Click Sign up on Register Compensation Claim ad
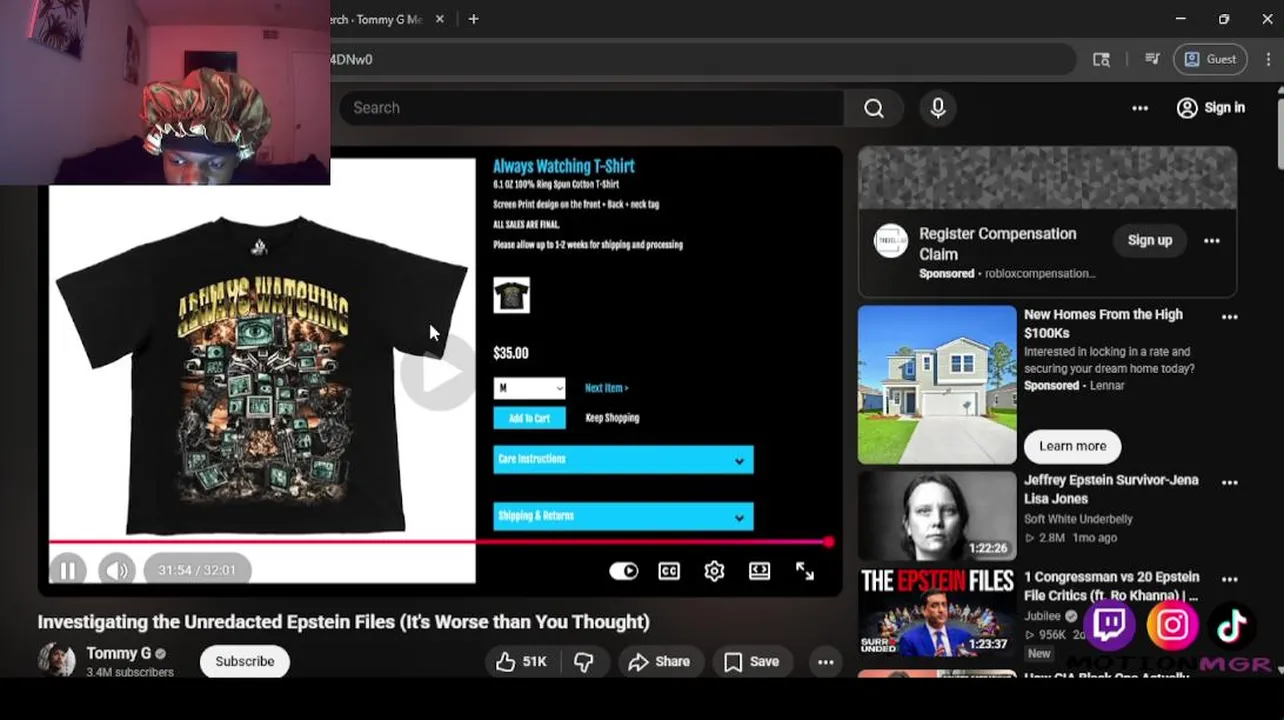 1150,240
